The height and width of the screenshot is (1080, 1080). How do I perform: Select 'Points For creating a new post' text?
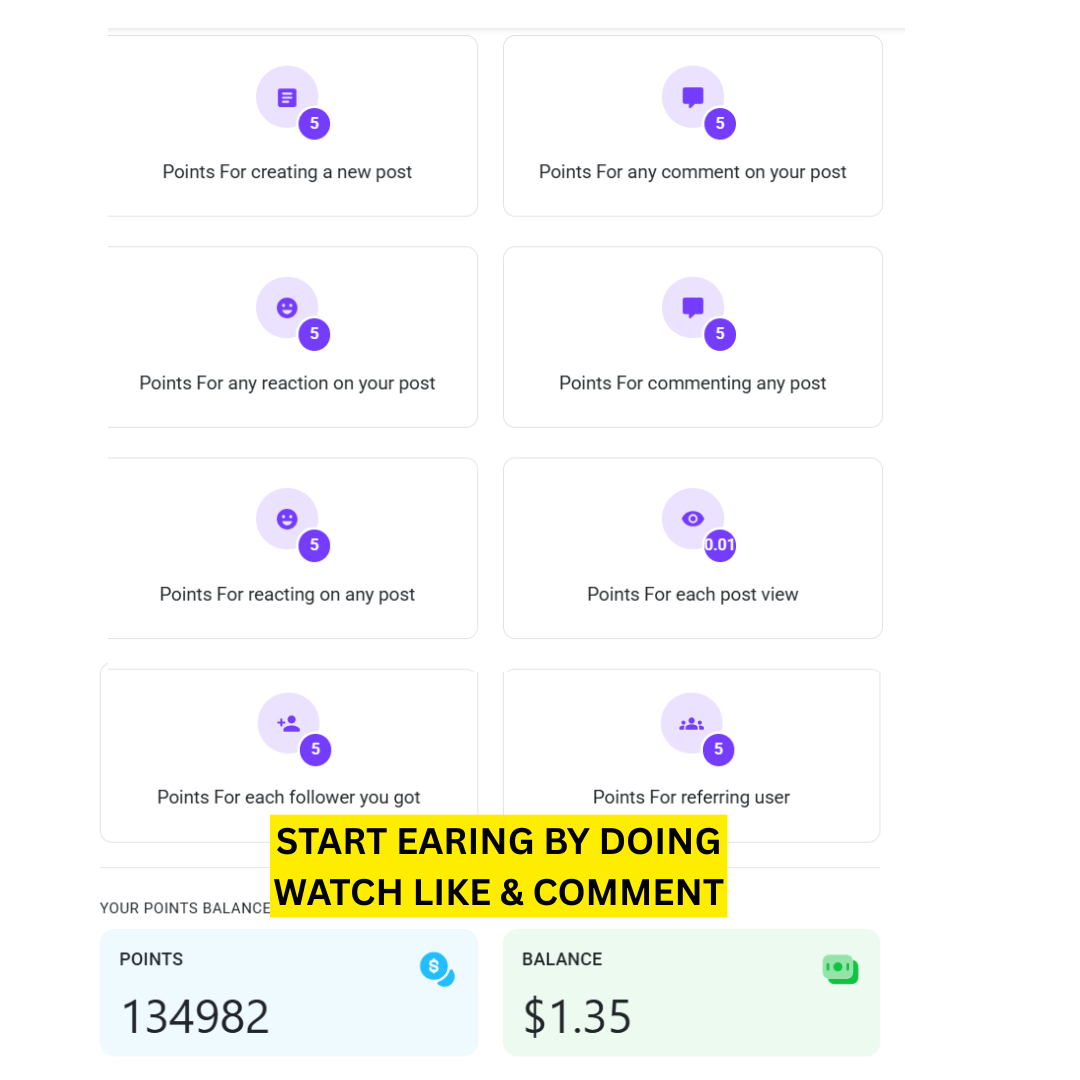287,172
